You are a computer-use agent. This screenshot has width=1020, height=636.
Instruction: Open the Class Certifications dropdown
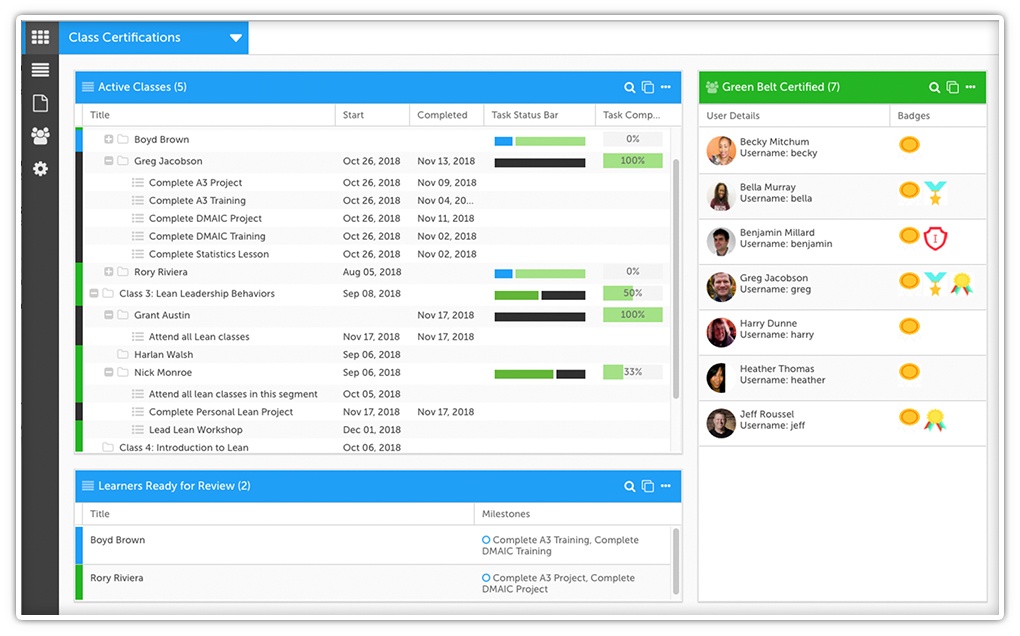coord(236,38)
